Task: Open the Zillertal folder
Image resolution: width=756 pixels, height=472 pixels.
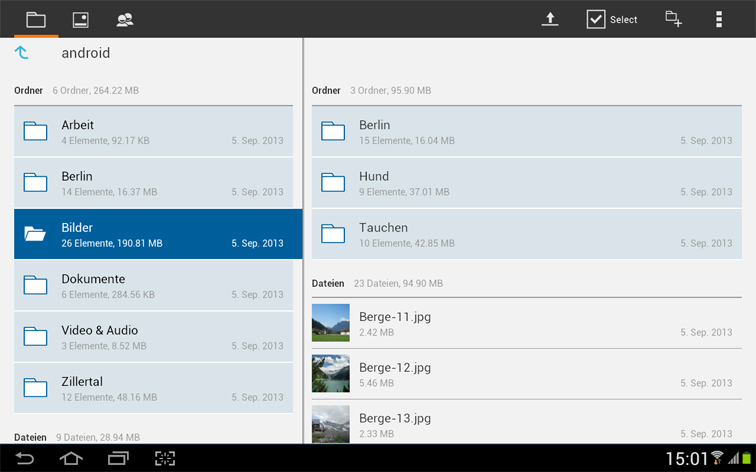Action: click(153, 389)
